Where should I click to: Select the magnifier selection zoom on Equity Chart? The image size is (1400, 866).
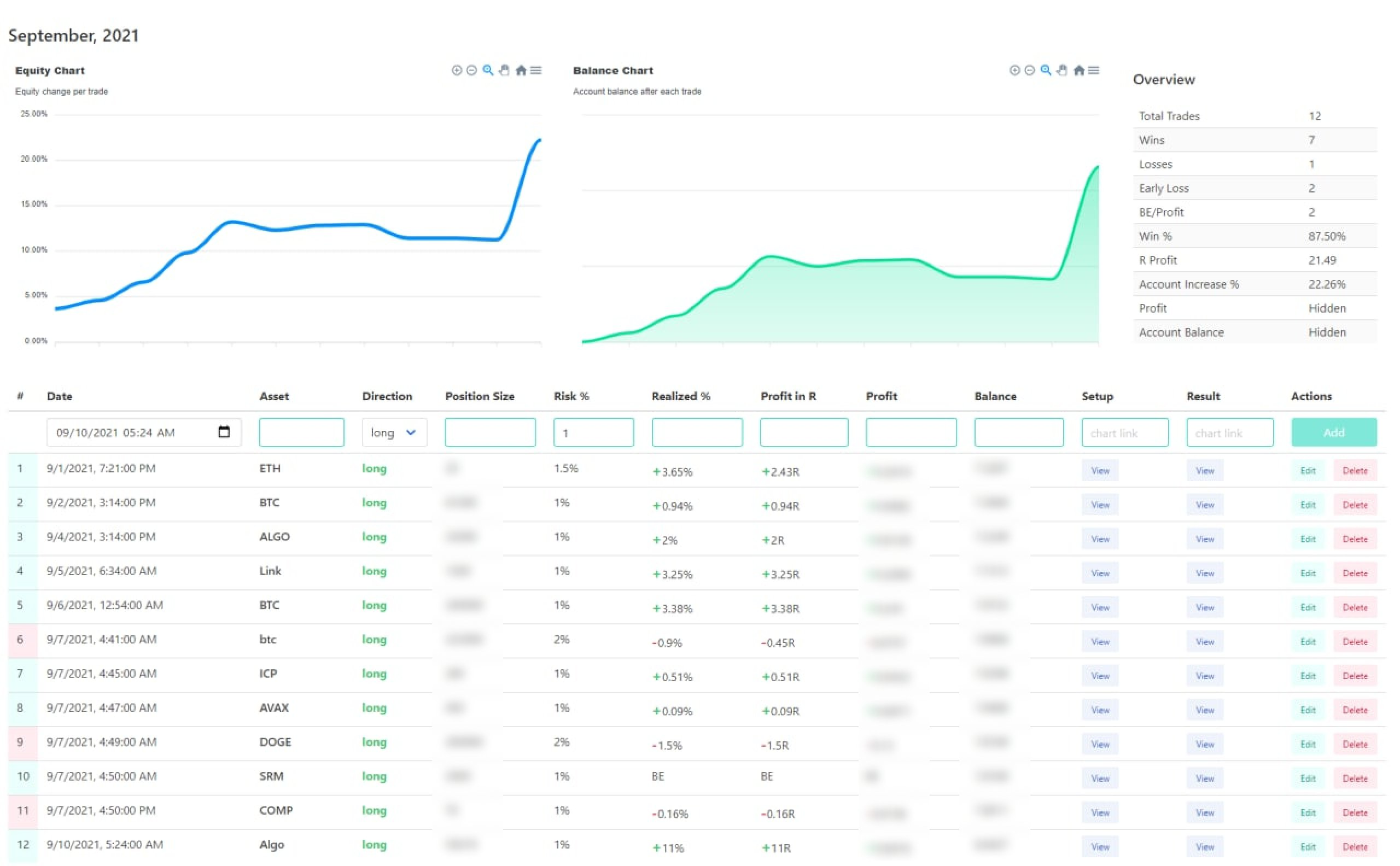[488, 71]
